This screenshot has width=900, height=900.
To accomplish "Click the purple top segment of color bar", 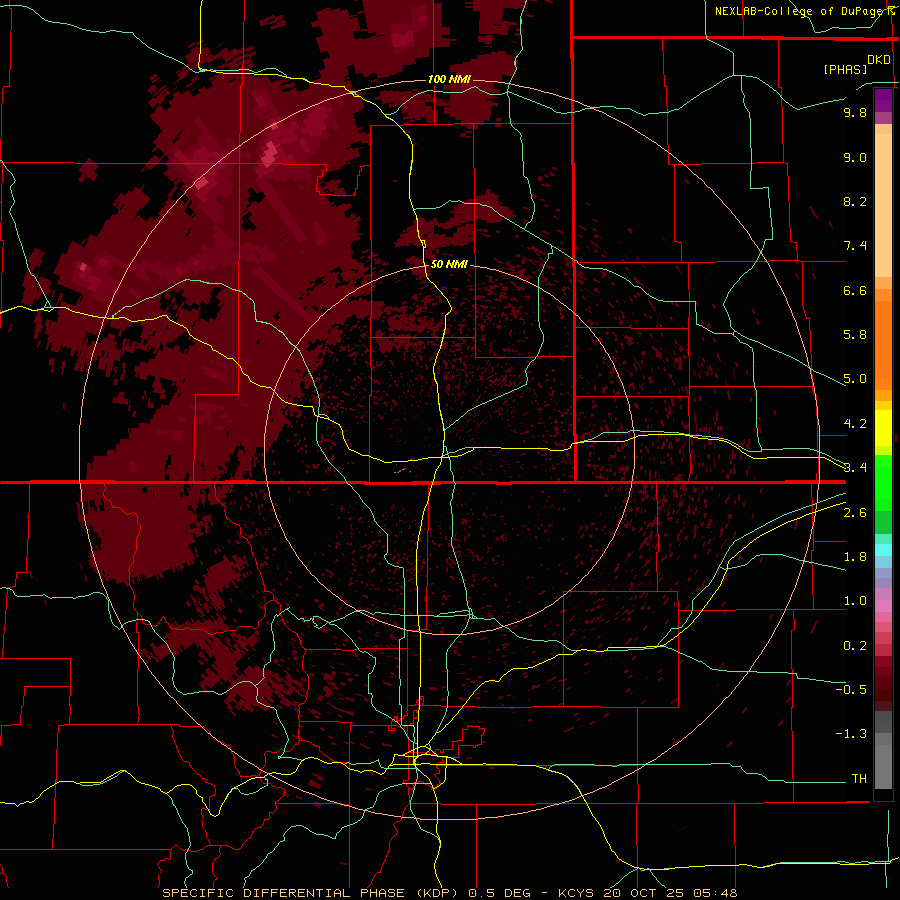I will pos(883,100).
